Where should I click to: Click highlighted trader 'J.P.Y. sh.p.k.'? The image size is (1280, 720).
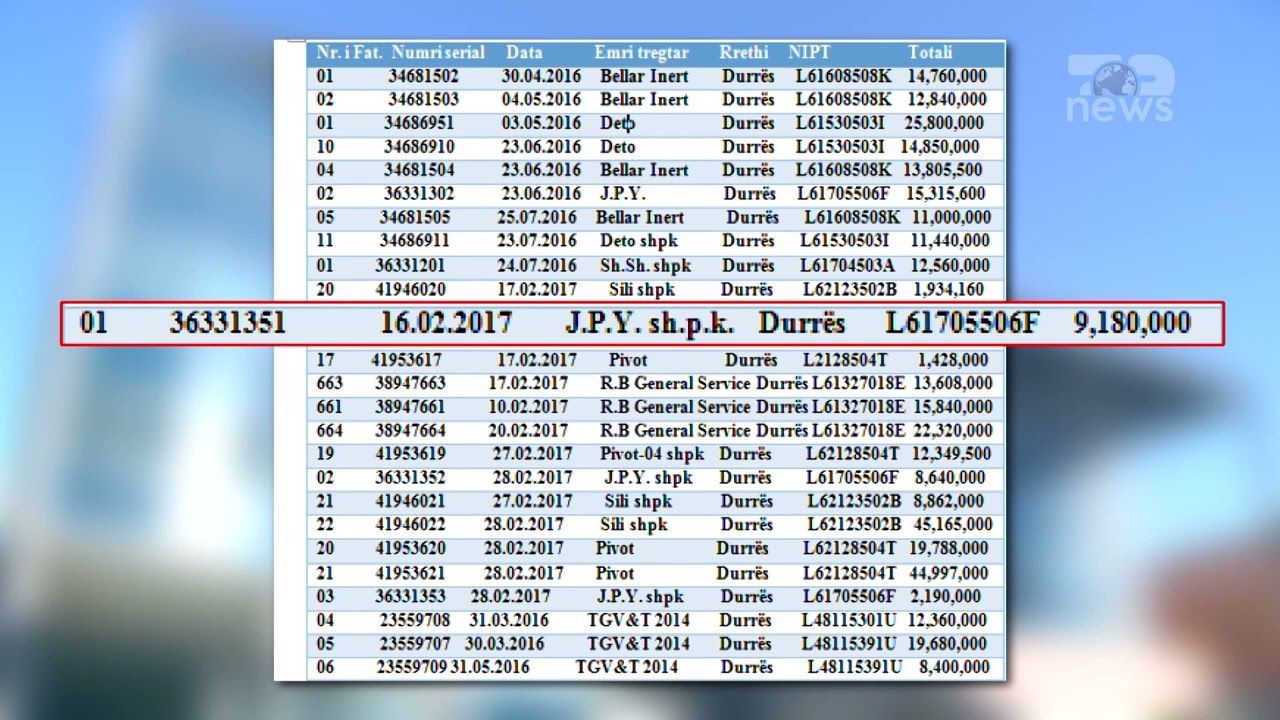click(x=650, y=323)
